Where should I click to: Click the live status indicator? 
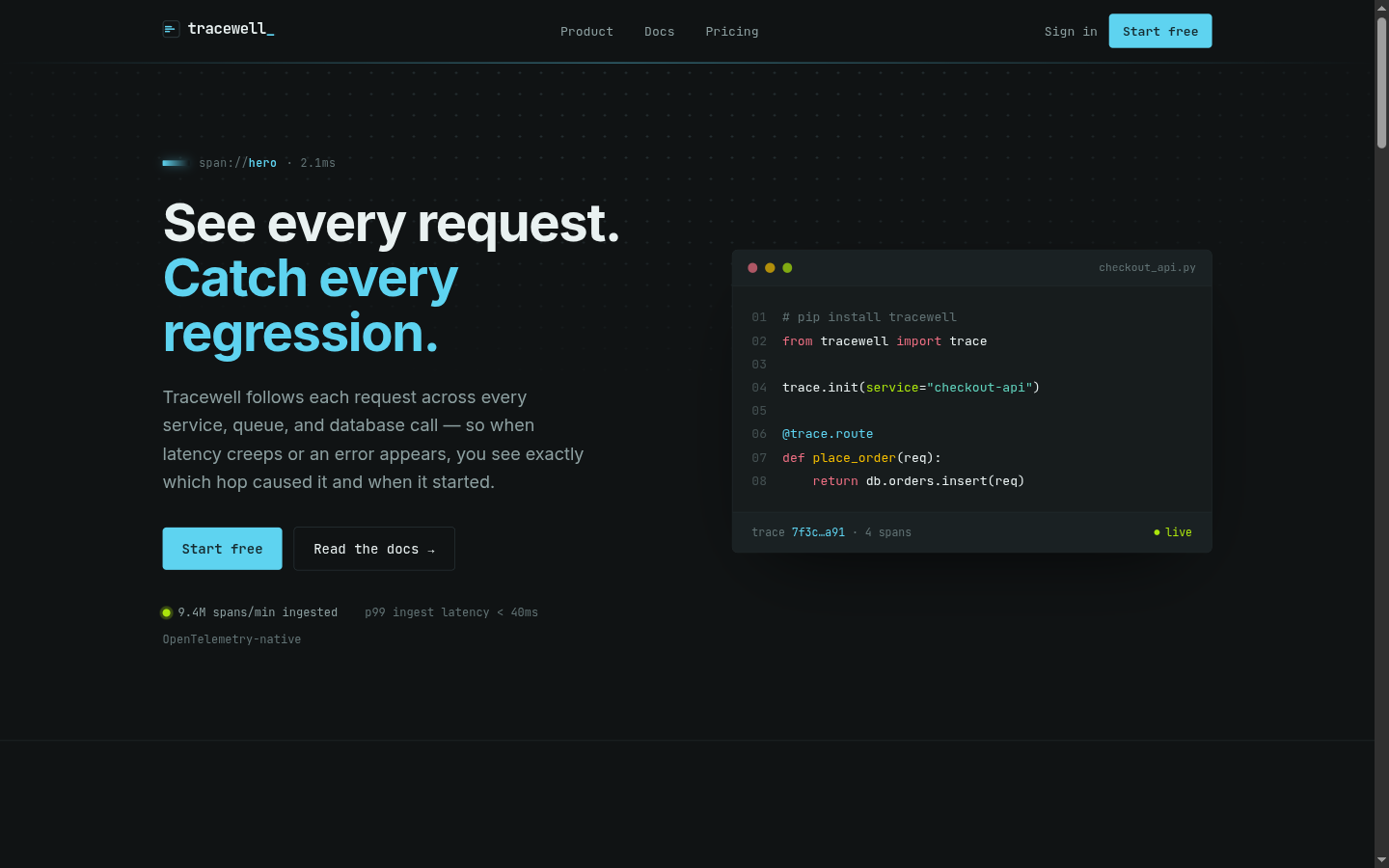pyautogui.click(x=1173, y=532)
